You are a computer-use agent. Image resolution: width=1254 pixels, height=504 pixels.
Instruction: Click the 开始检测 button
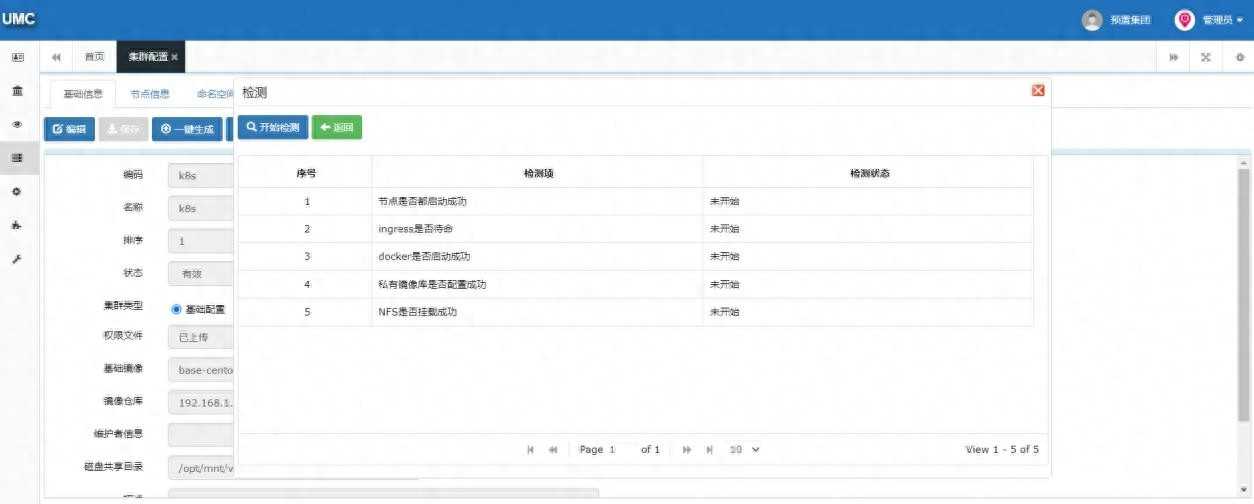tap(273, 127)
